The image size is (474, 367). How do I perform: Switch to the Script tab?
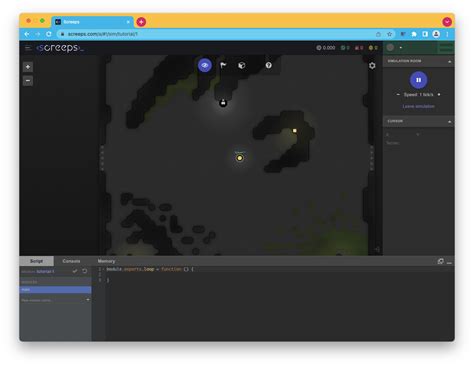(x=36, y=261)
